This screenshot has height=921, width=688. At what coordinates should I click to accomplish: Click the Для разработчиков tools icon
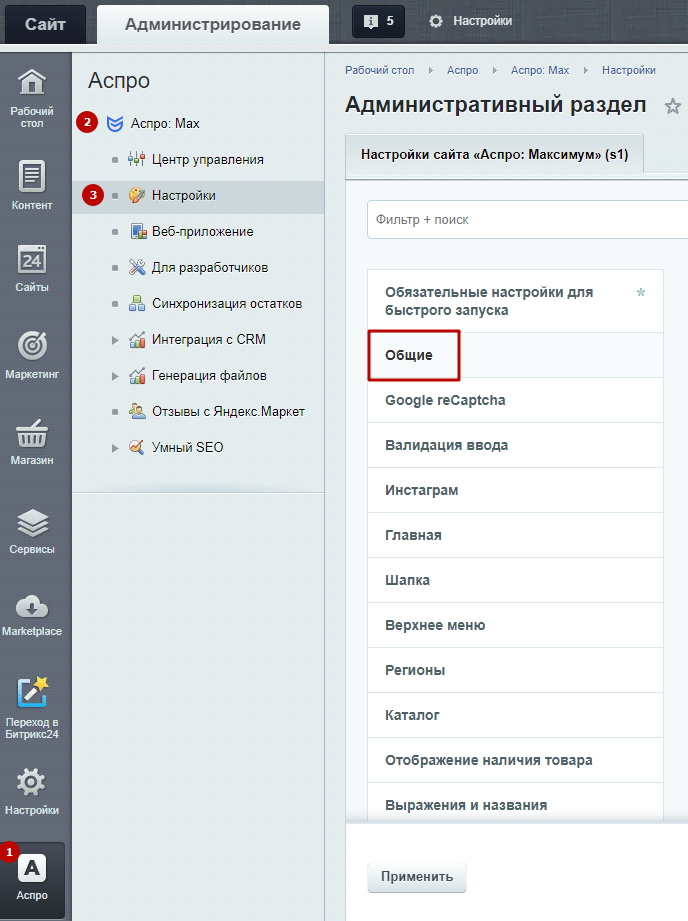tap(136, 267)
